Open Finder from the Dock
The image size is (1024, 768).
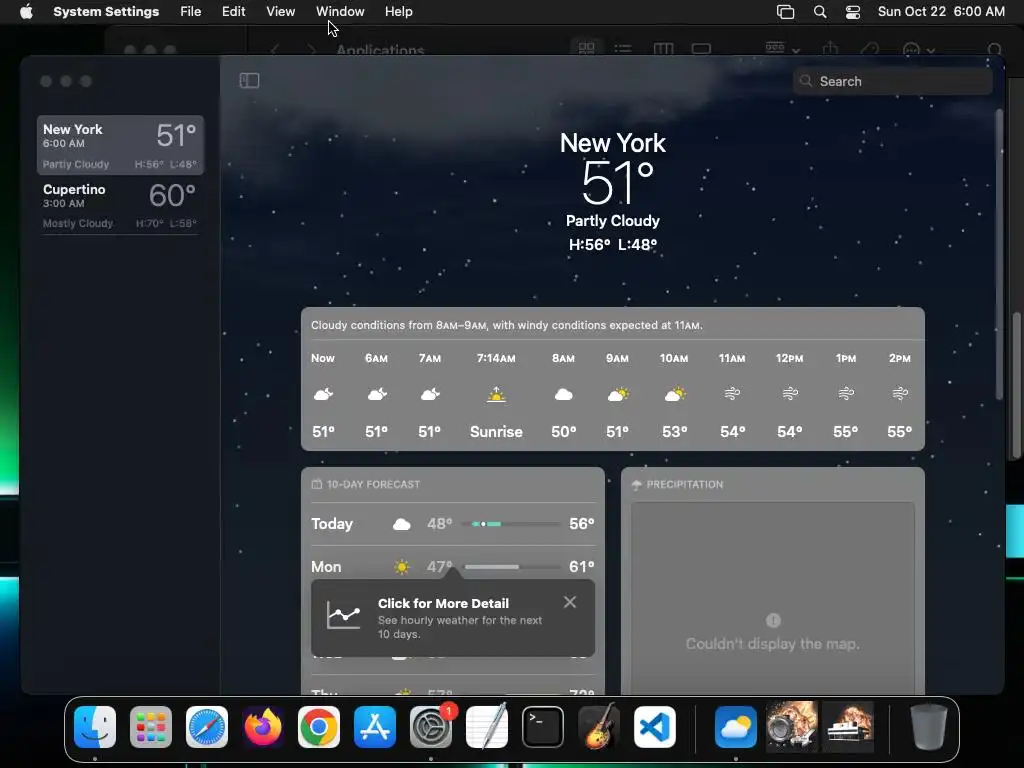[95, 727]
